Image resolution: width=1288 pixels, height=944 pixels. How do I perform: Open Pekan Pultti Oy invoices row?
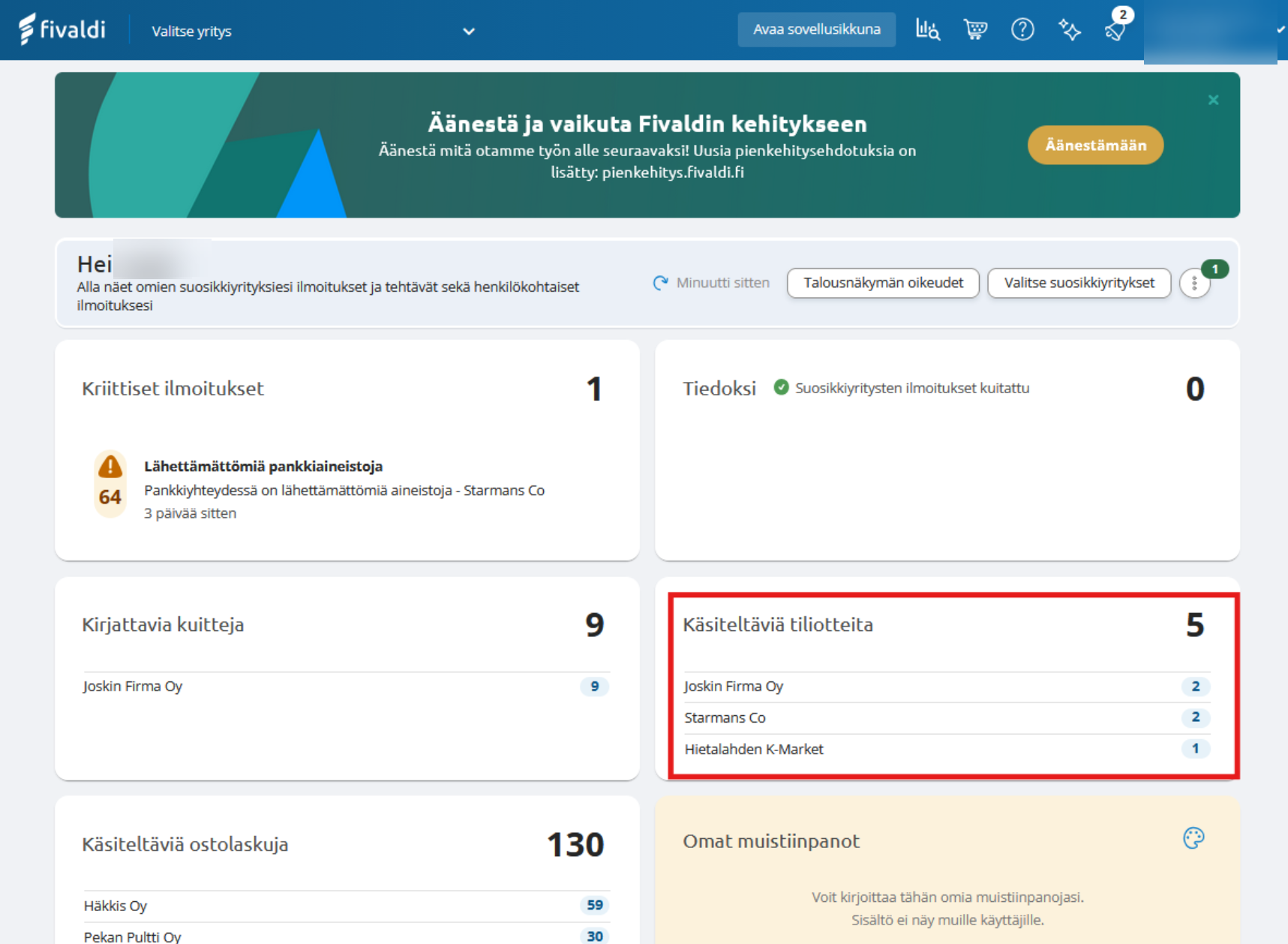(x=347, y=935)
